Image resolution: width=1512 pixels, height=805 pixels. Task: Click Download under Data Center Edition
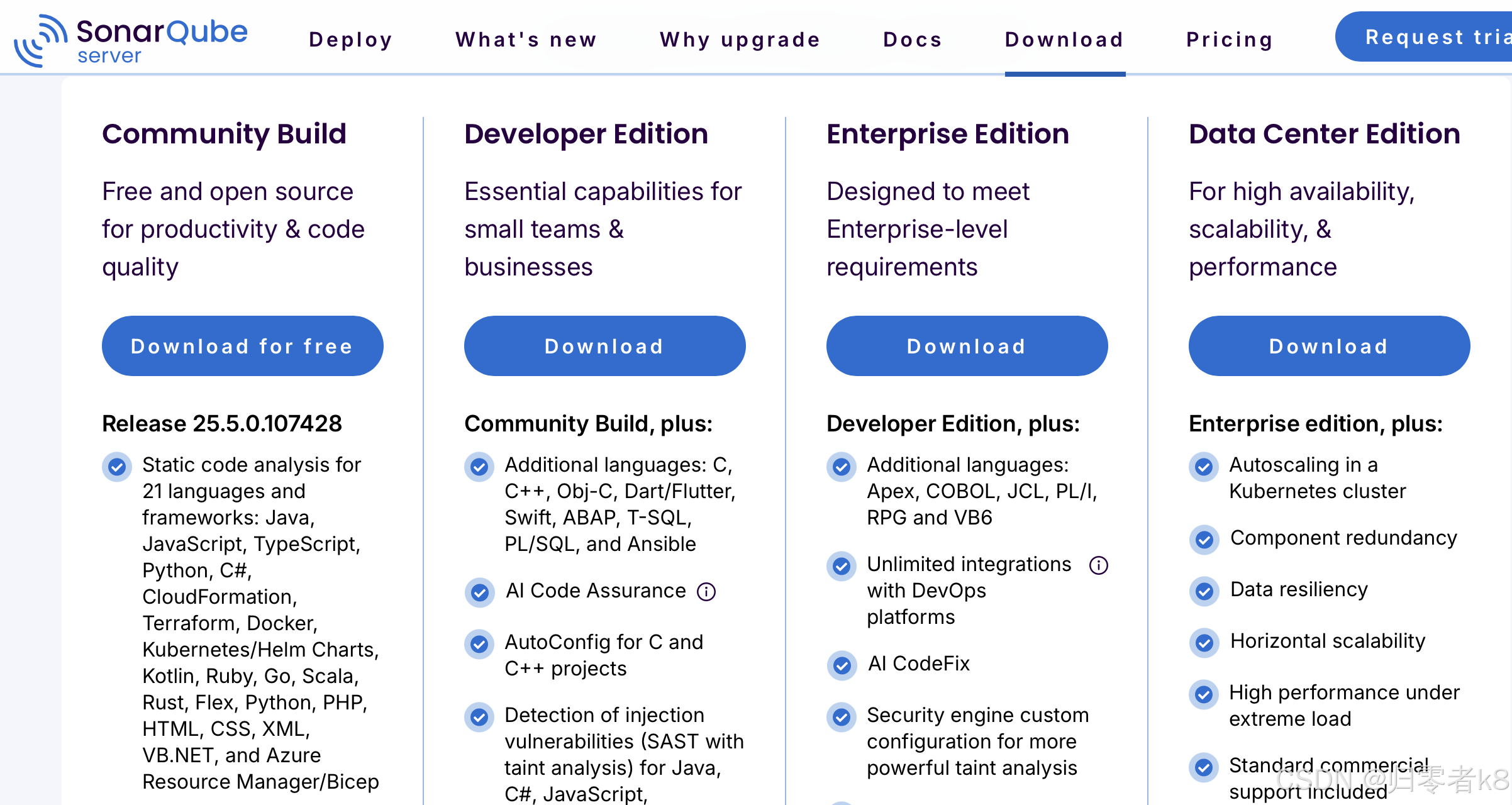click(x=1328, y=346)
